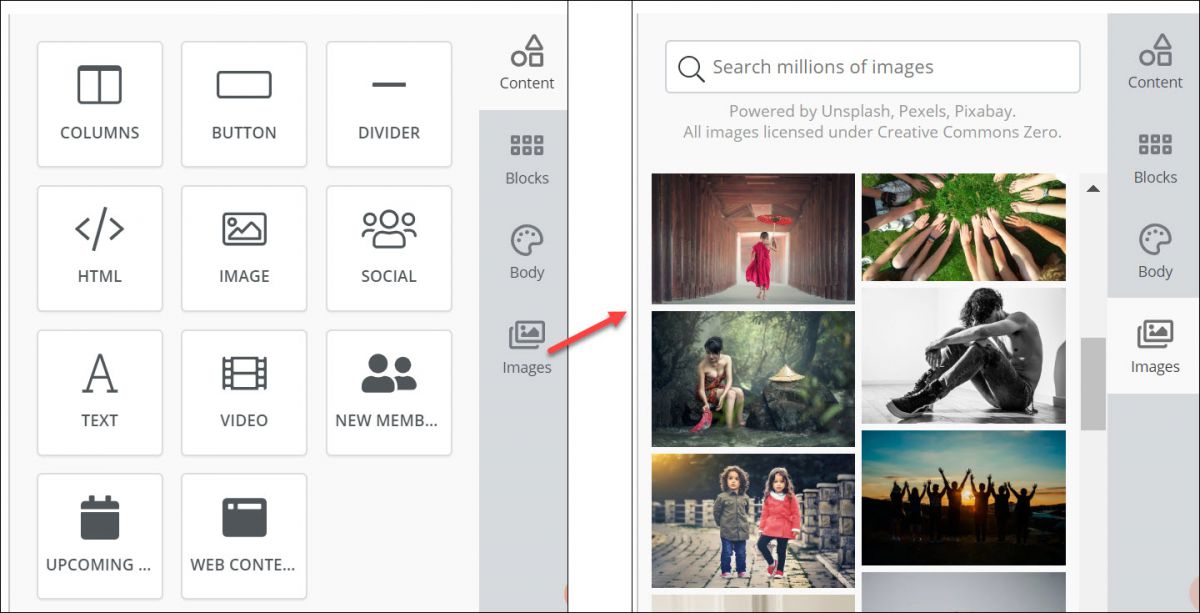1200x613 pixels.
Task: Switch to Blocks tab in left panel
Action: click(526, 159)
